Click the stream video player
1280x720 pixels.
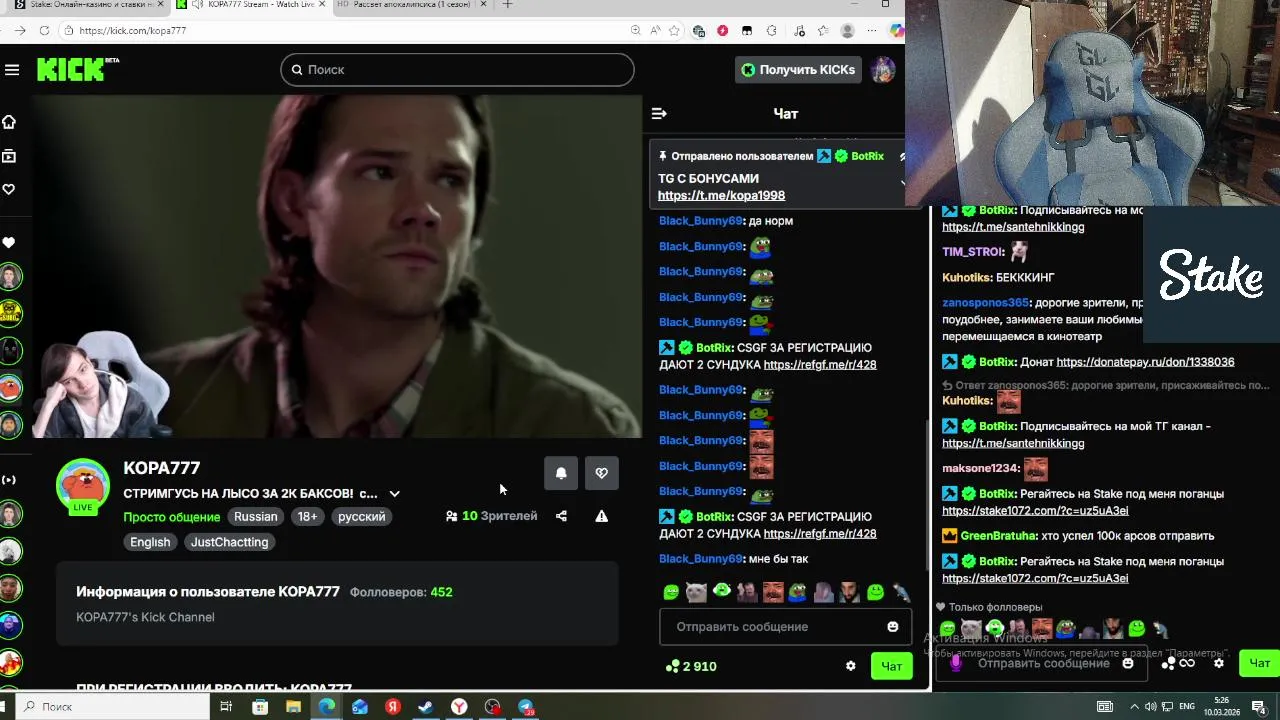tap(336, 266)
